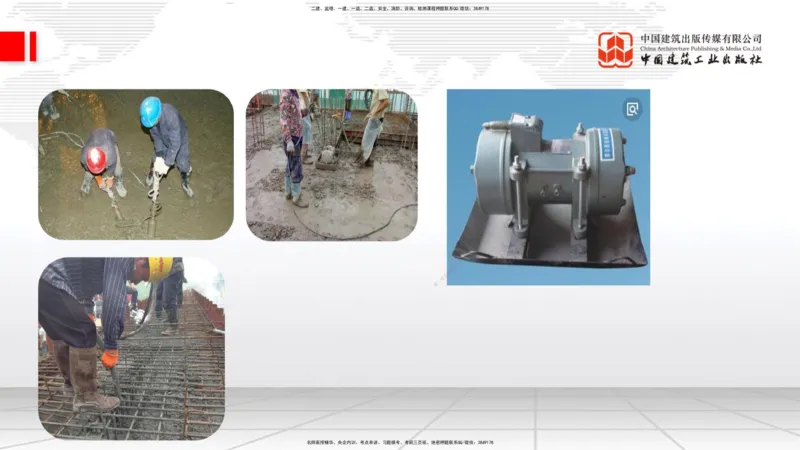Click the company name 中国建筑出版传媒有限公司
800x450 pixels.
pos(701,38)
